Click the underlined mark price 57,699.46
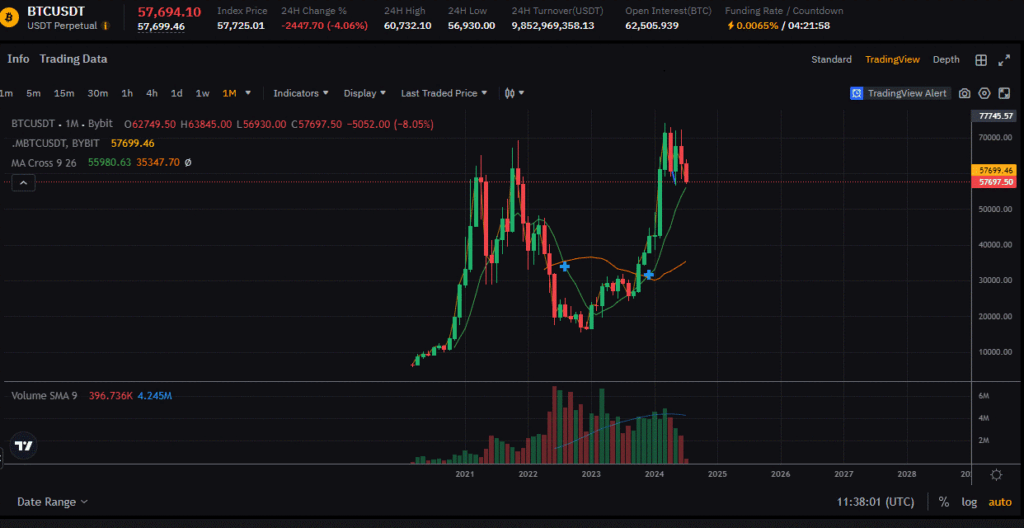 (161, 27)
